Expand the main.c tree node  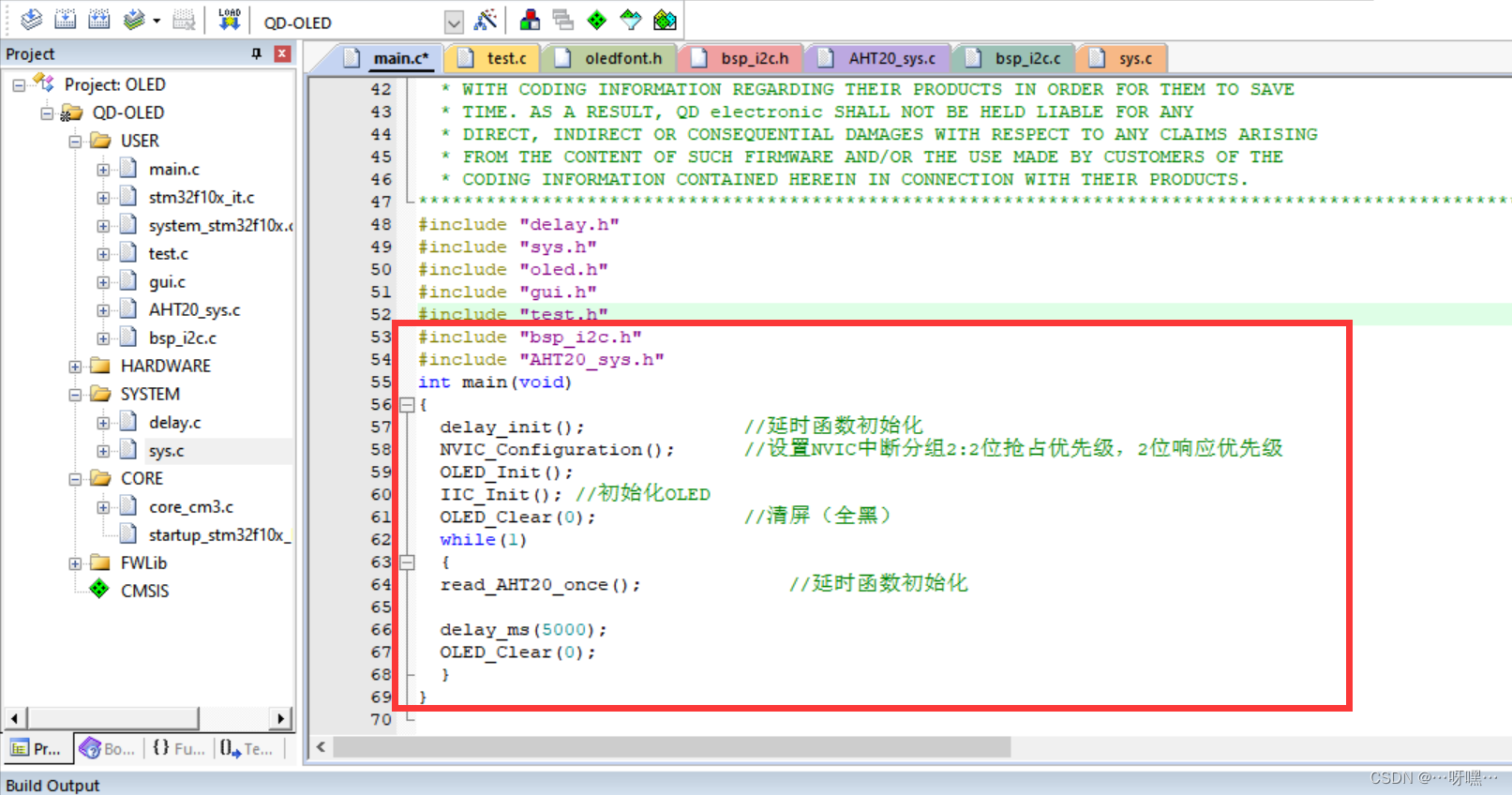[x=103, y=170]
